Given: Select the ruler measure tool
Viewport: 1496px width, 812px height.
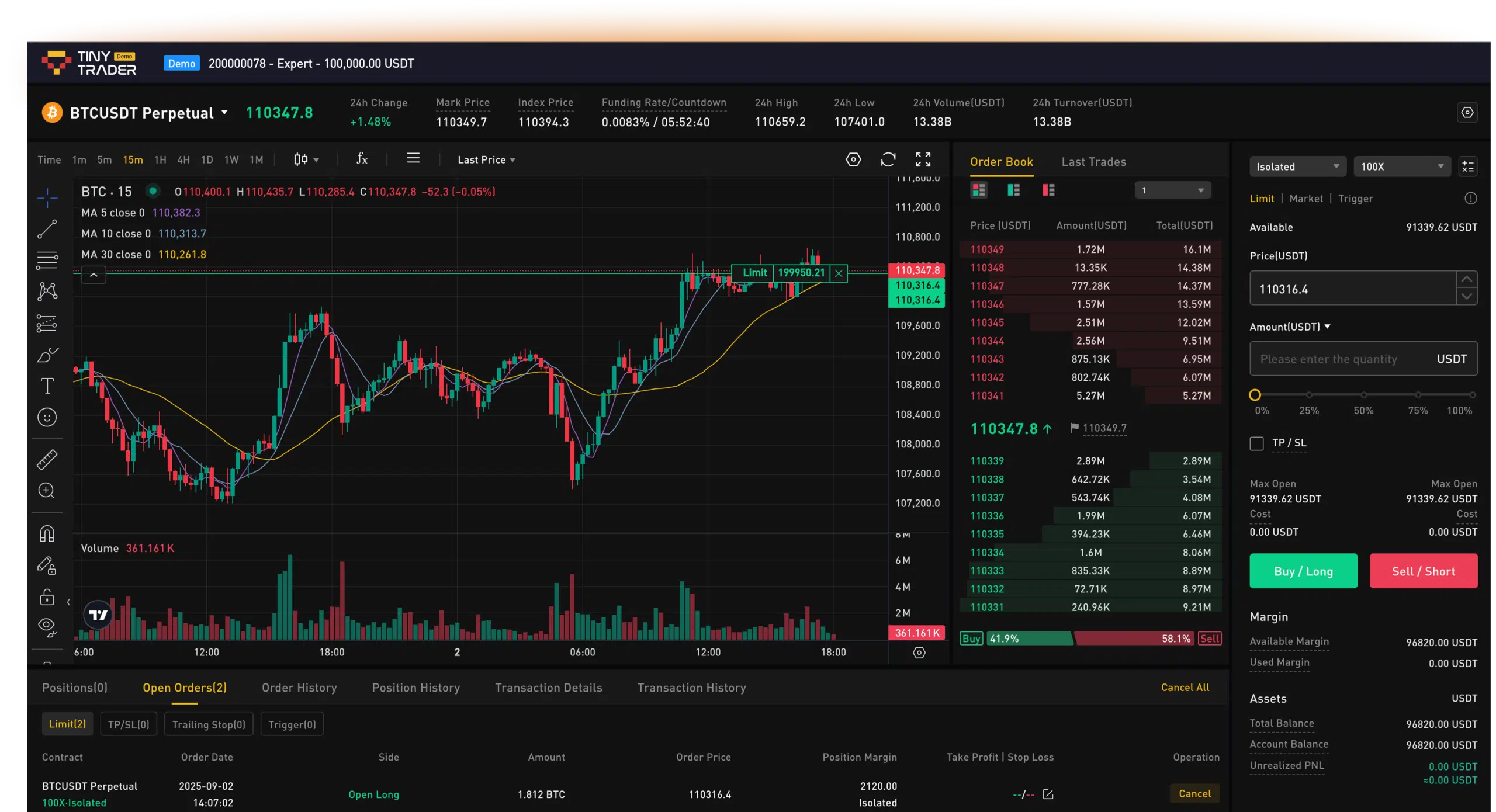Looking at the screenshot, I should (47, 460).
